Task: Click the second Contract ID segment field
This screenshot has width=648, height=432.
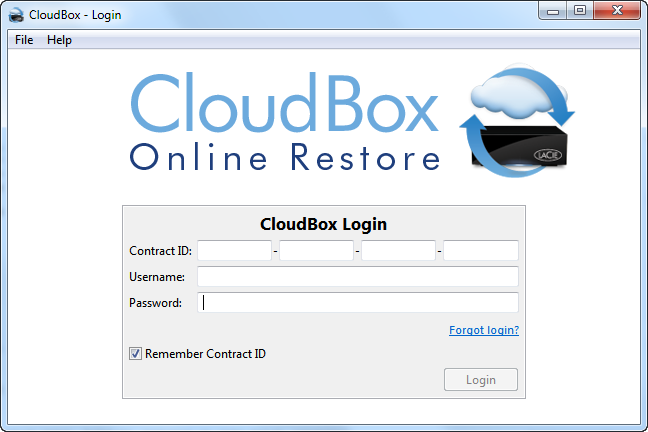Action: point(317,251)
